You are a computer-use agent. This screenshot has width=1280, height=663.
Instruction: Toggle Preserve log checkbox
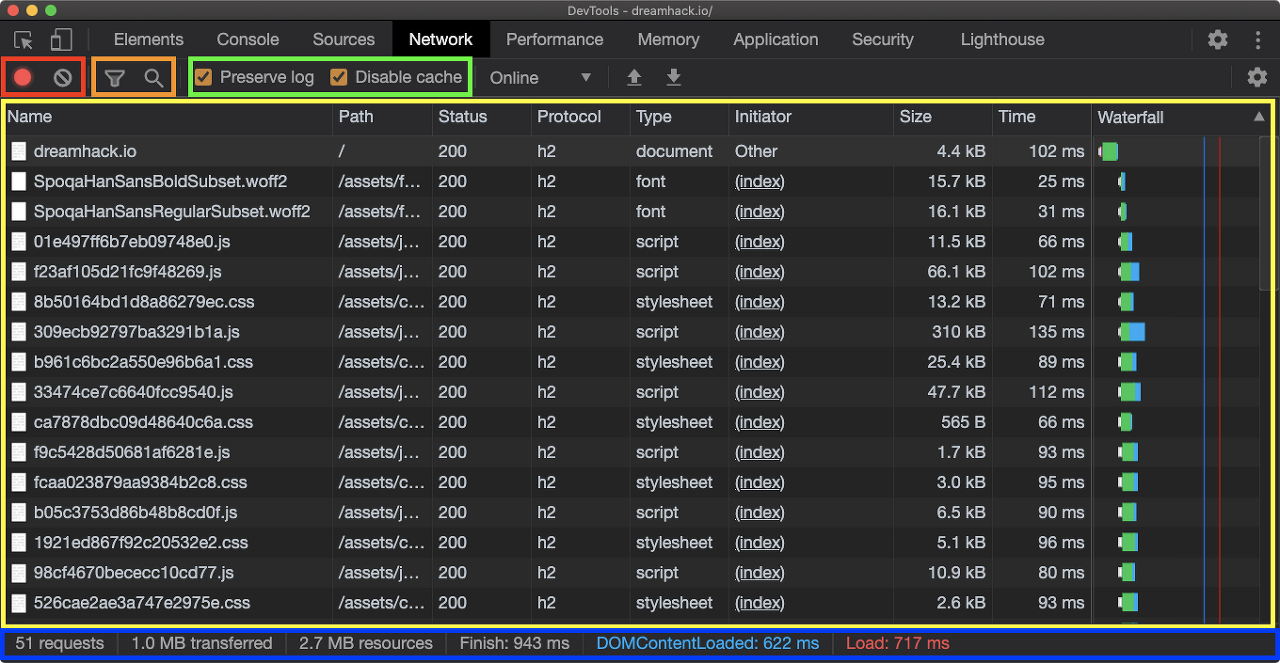pyautogui.click(x=203, y=77)
